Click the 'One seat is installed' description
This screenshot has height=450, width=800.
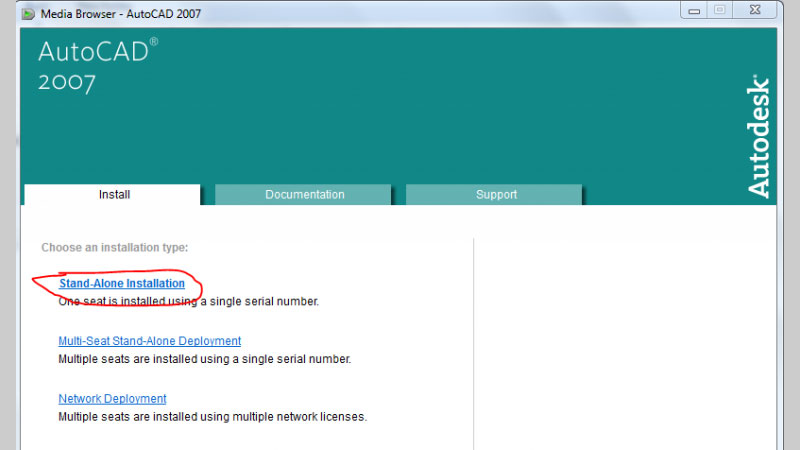pyautogui.click(x=188, y=301)
